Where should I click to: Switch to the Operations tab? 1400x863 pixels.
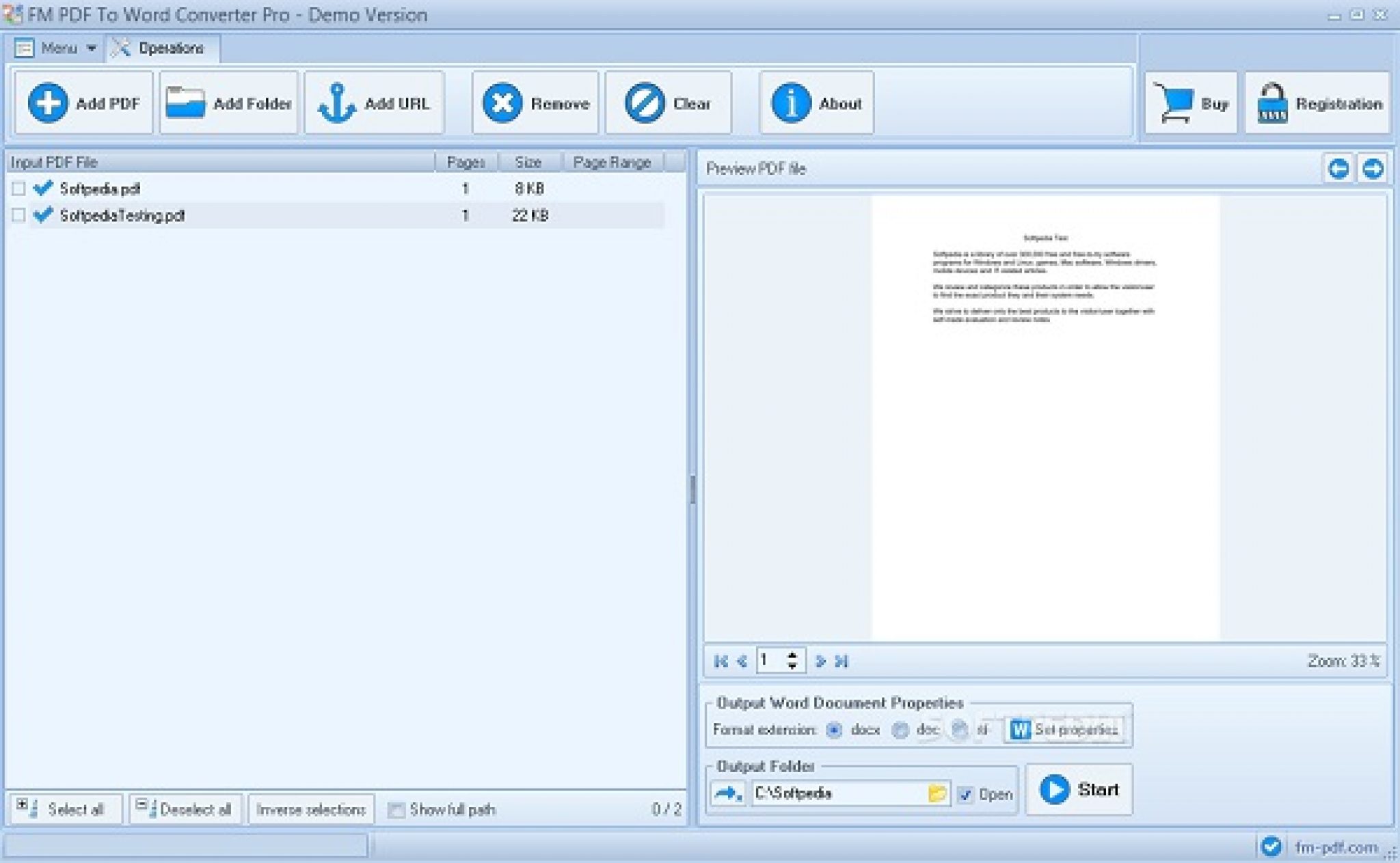pyautogui.click(x=162, y=49)
